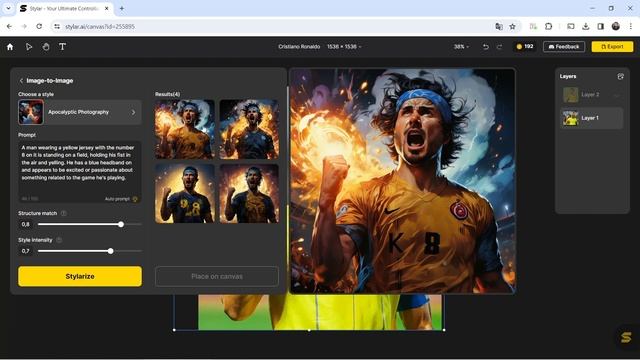Select the pointer selection tool
The height and width of the screenshot is (360, 640).
[x=29, y=47]
